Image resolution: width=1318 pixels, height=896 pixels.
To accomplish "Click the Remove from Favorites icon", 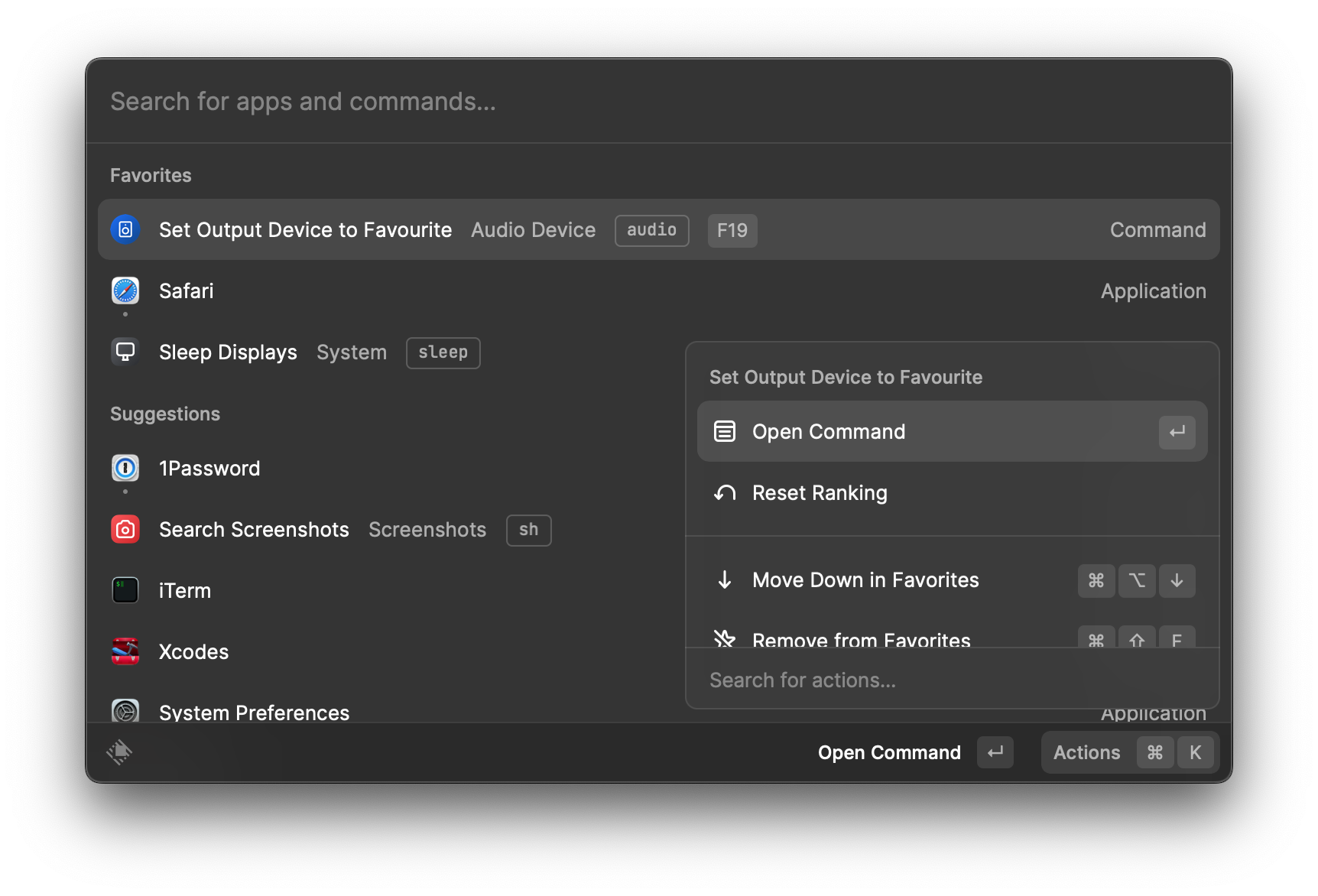I will [x=725, y=639].
